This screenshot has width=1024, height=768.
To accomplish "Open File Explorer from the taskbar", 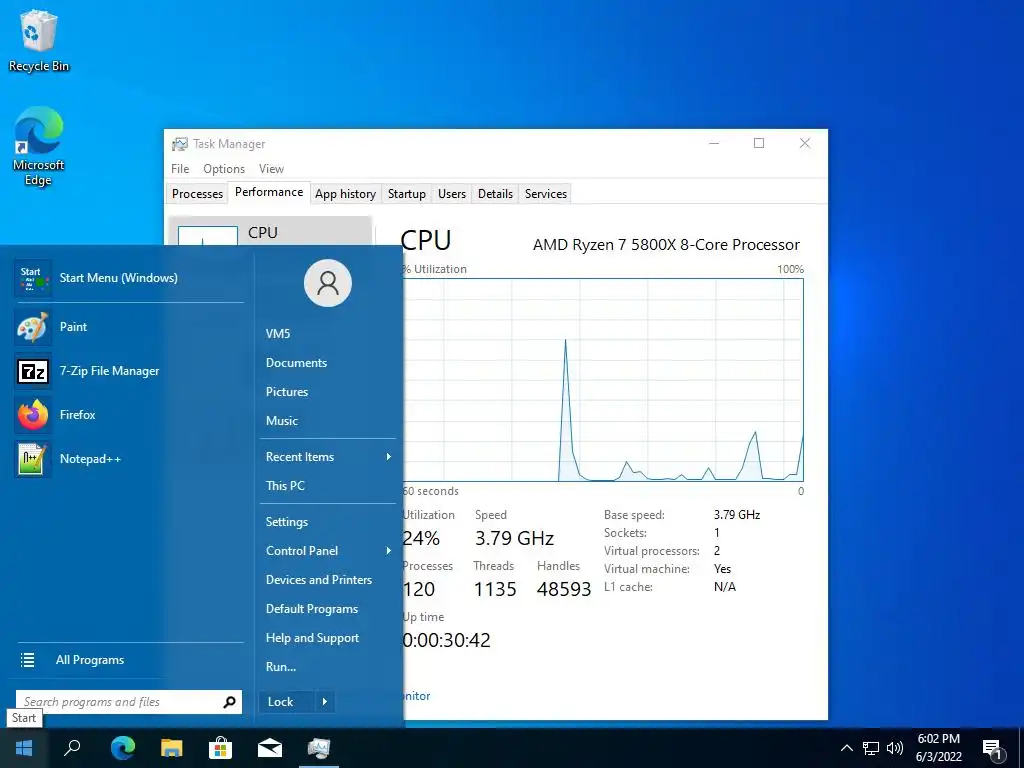I will (172, 748).
